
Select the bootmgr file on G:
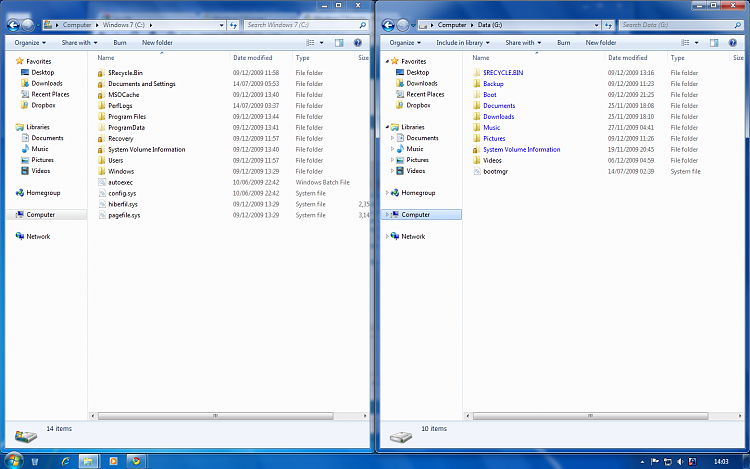pyautogui.click(x=496, y=171)
